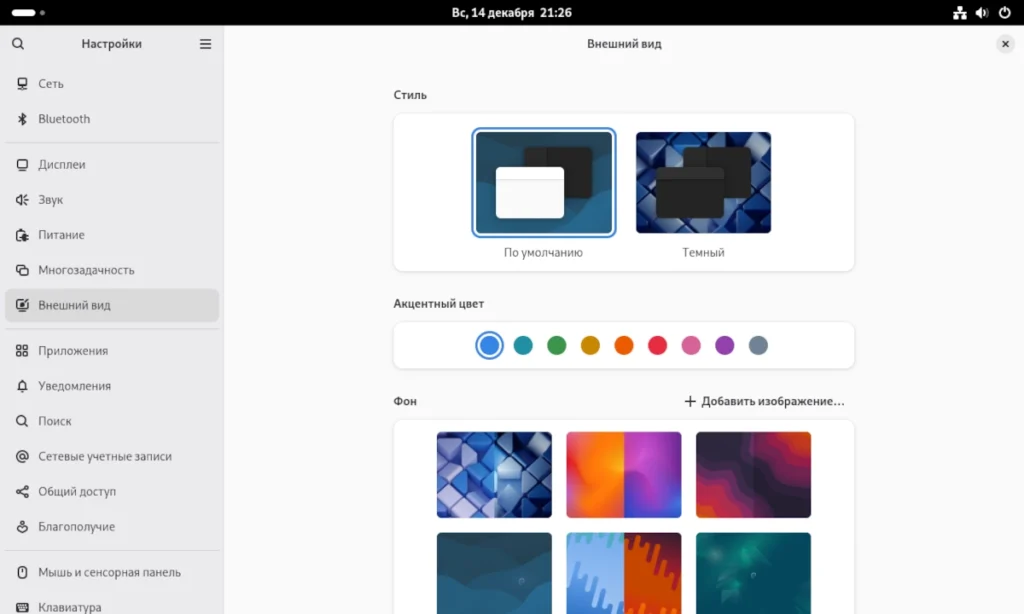This screenshot has height=614, width=1024.
Task: Choose the blue accent color
Action: pos(489,346)
